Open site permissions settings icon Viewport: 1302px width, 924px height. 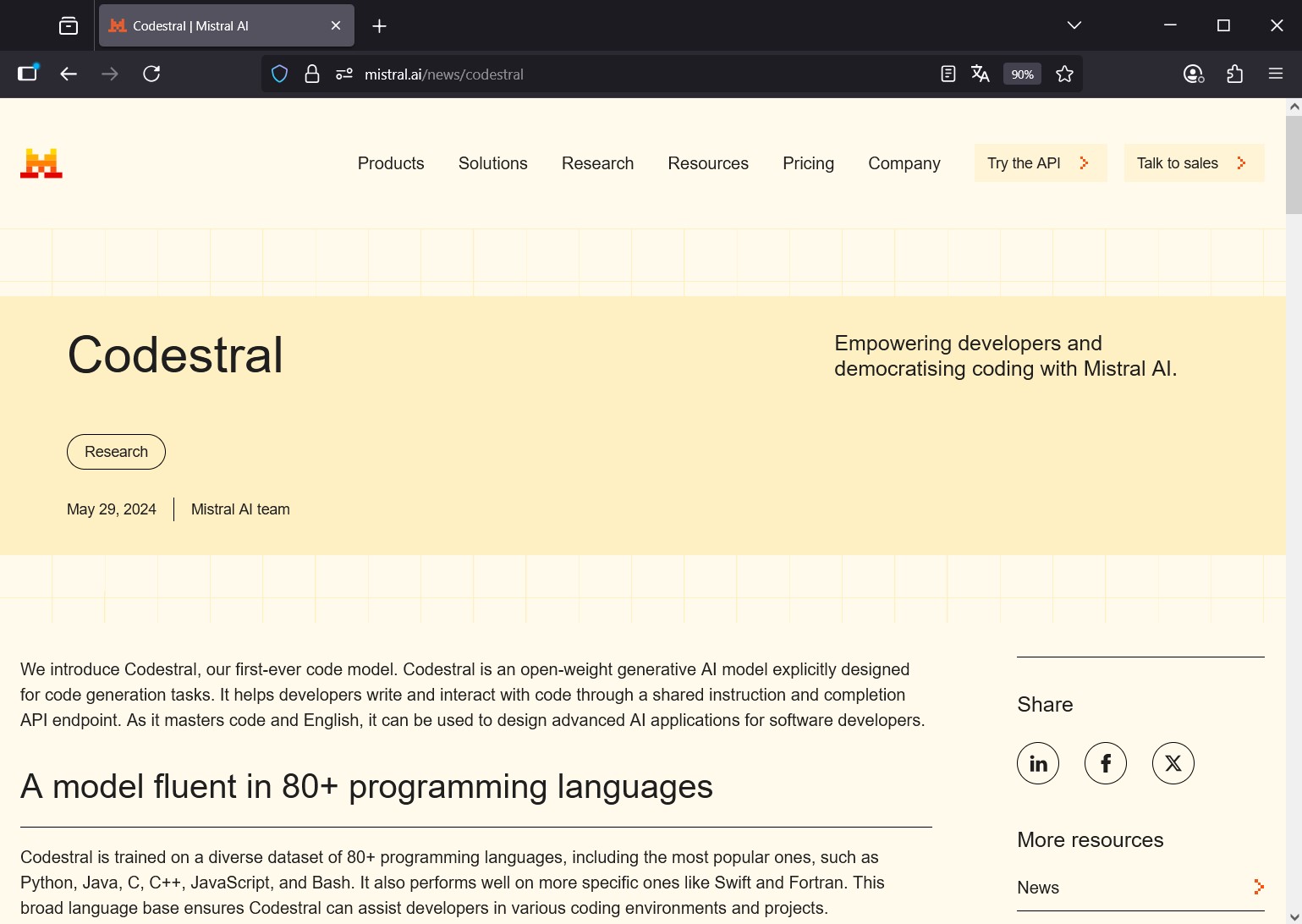coord(344,74)
